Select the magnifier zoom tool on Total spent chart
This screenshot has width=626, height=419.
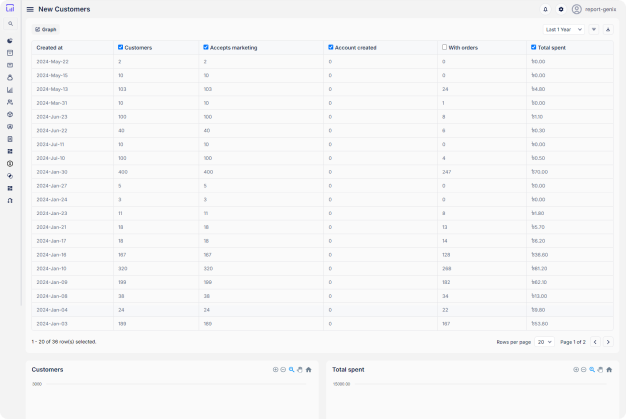[x=592, y=370]
